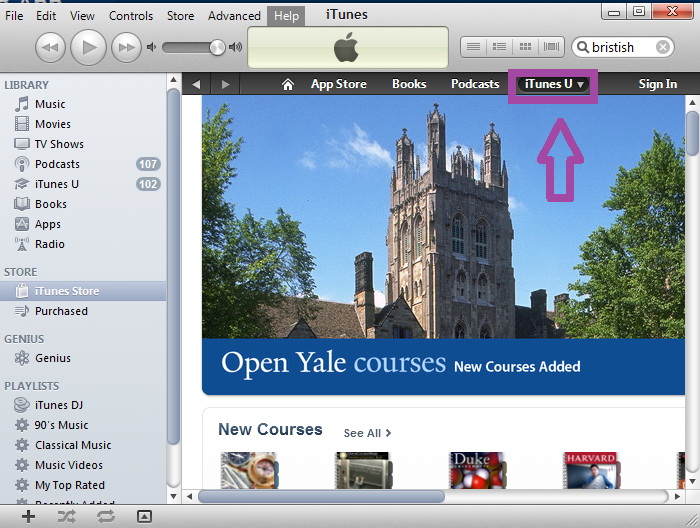Open the search options magnifier dropdown
The width and height of the screenshot is (700, 528).
(x=581, y=47)
